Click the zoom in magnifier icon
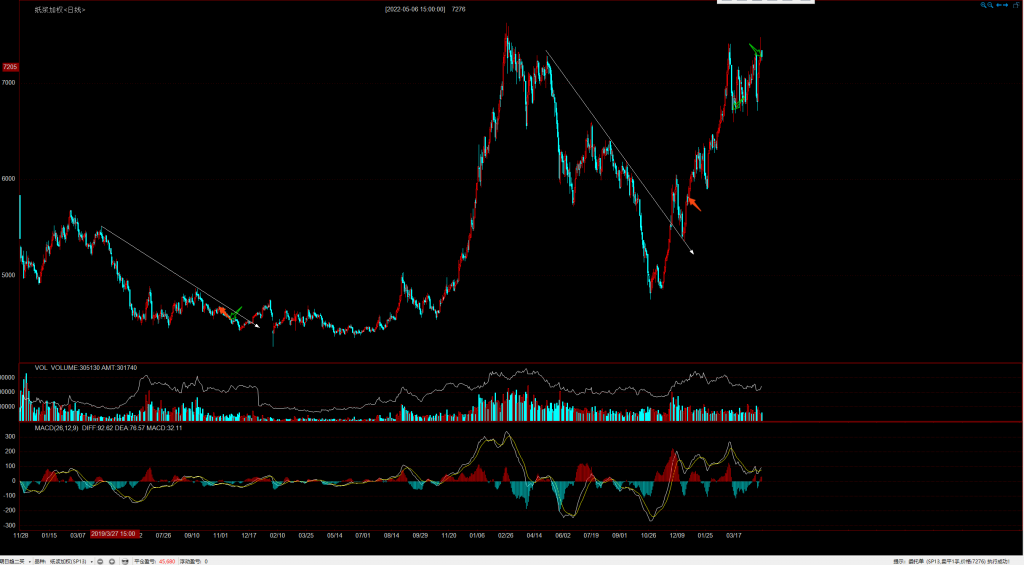Viewport: 1024px width, 565px height. (x=983, y=5)
